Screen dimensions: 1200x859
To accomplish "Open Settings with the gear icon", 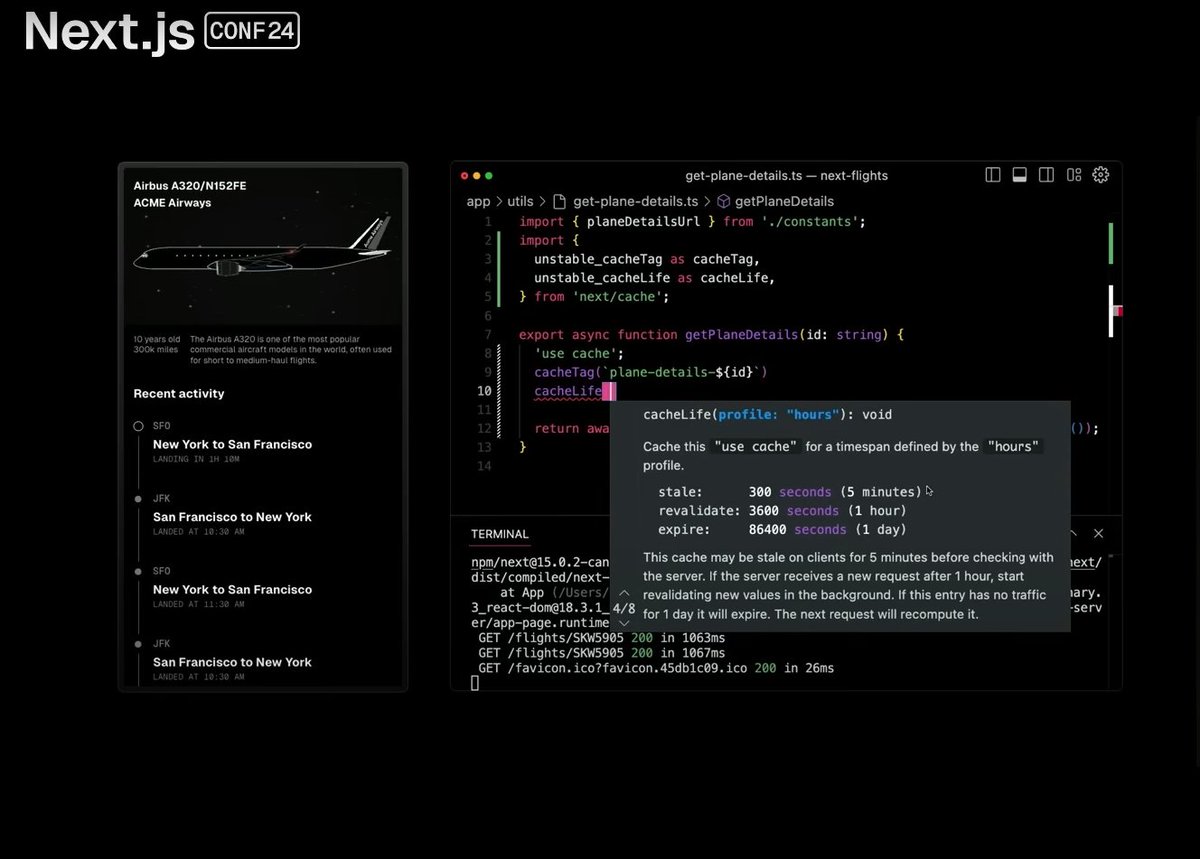I will point(1100,174).
